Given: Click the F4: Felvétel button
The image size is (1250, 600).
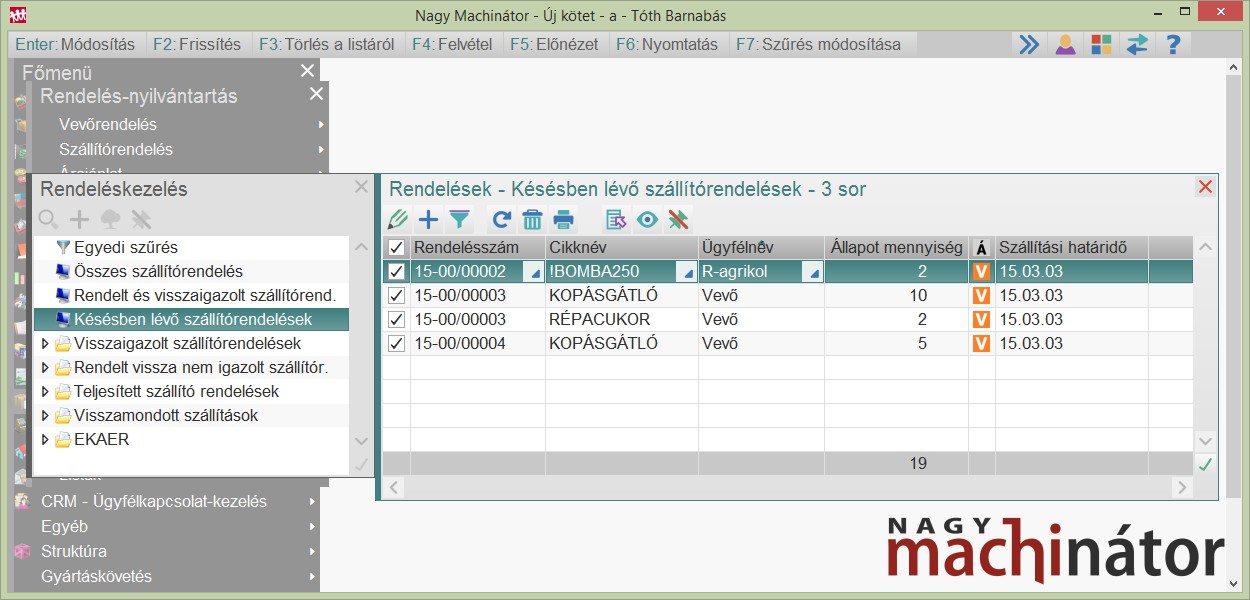Looking at the screenshot, I should pyautogui.click(x=452, y=44).
